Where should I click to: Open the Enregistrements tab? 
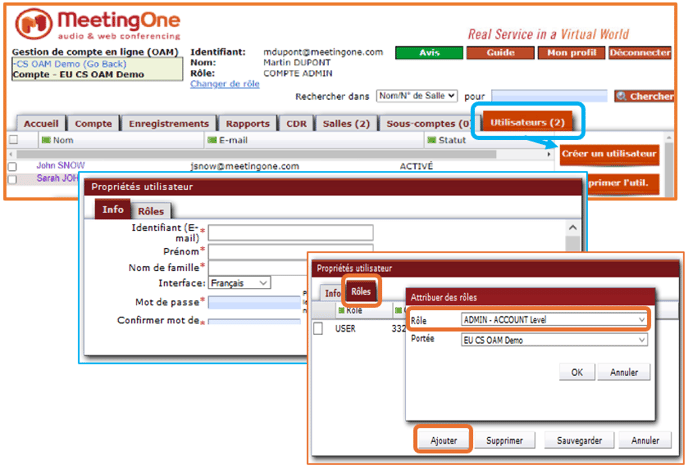(x=168, y=124)
